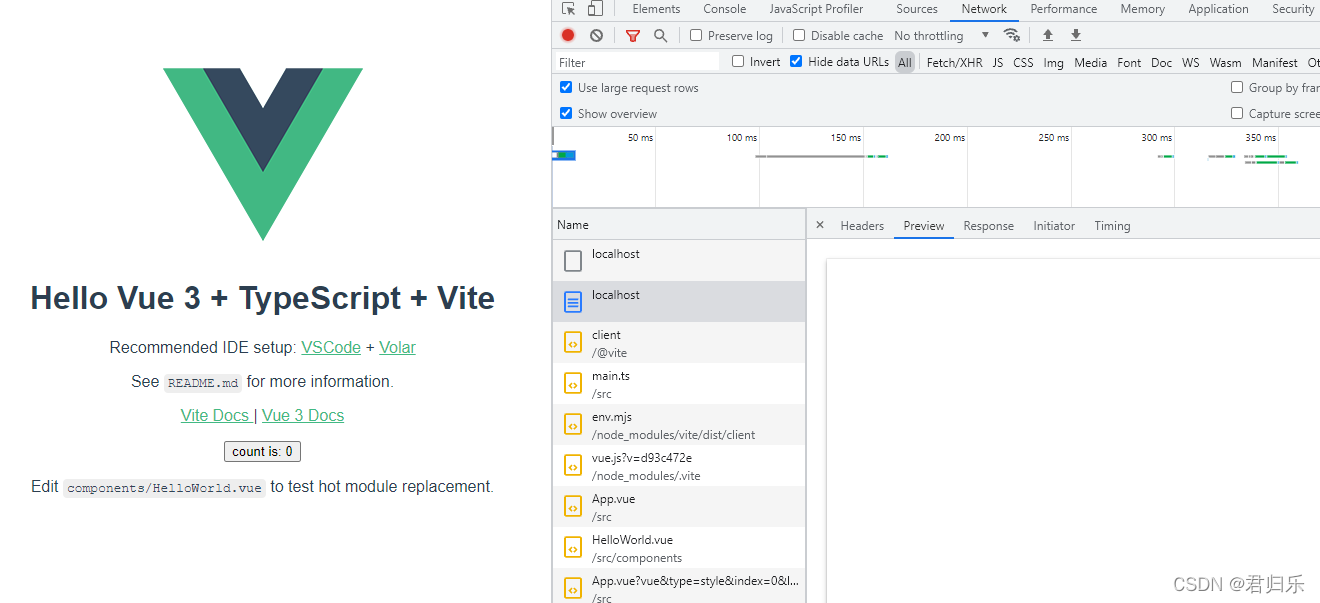The image size is (1320, 603).
Task: Focus the network Filter input field
Action: coord(637,62)
